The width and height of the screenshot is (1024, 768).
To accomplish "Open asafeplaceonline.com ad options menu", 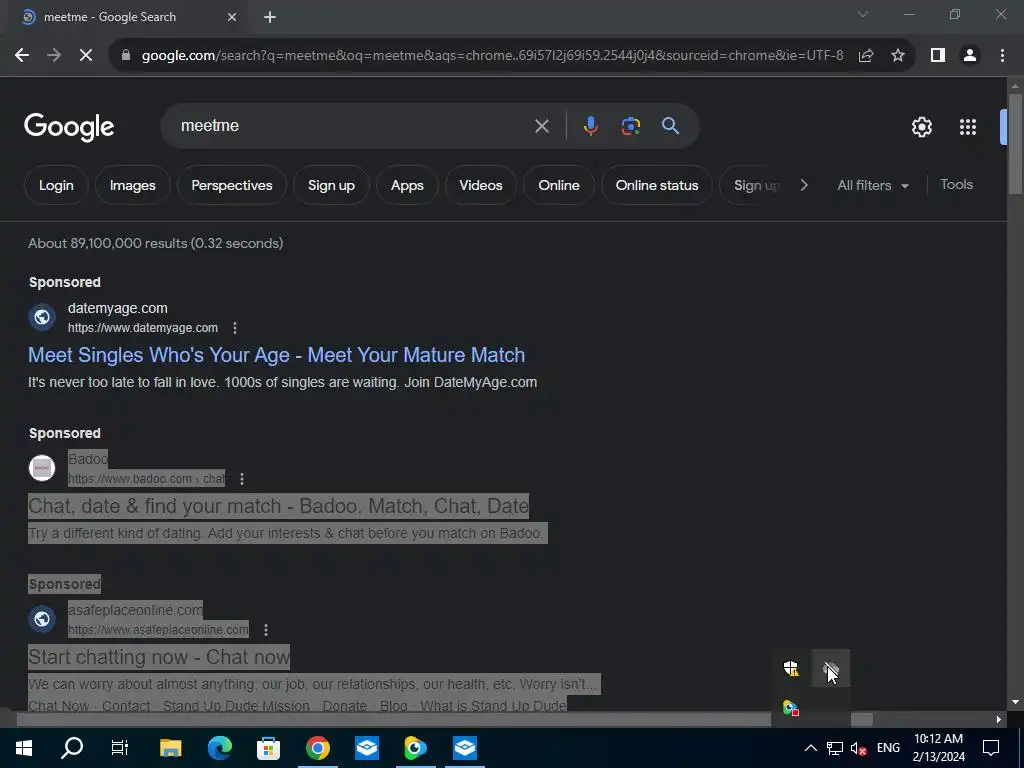I will (x=266, y=630).
